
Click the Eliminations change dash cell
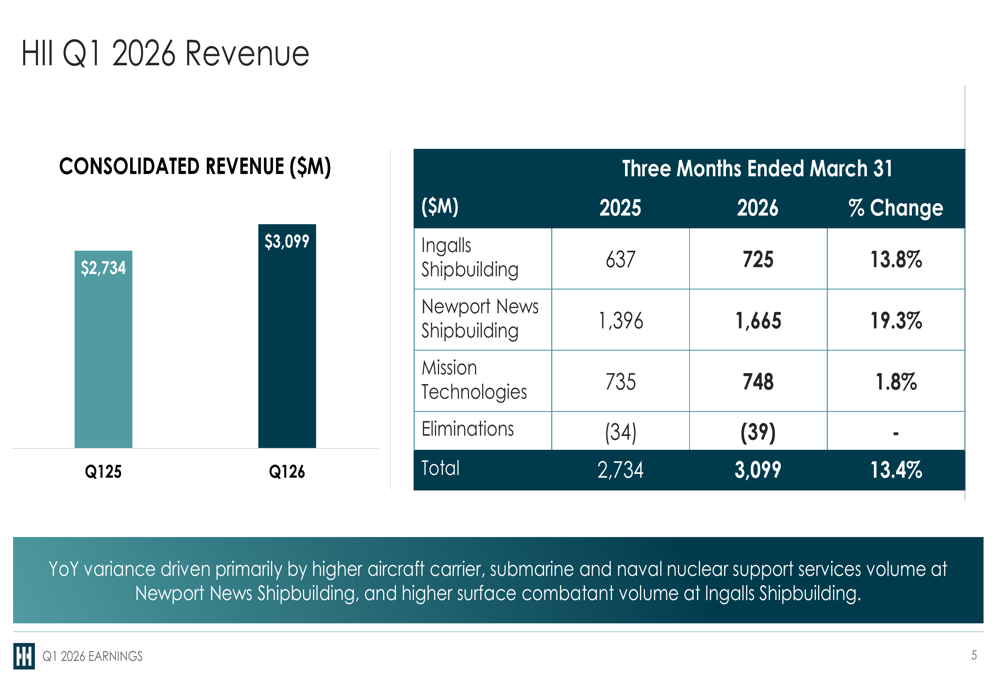pyautogui.click(x=896, y=432)
